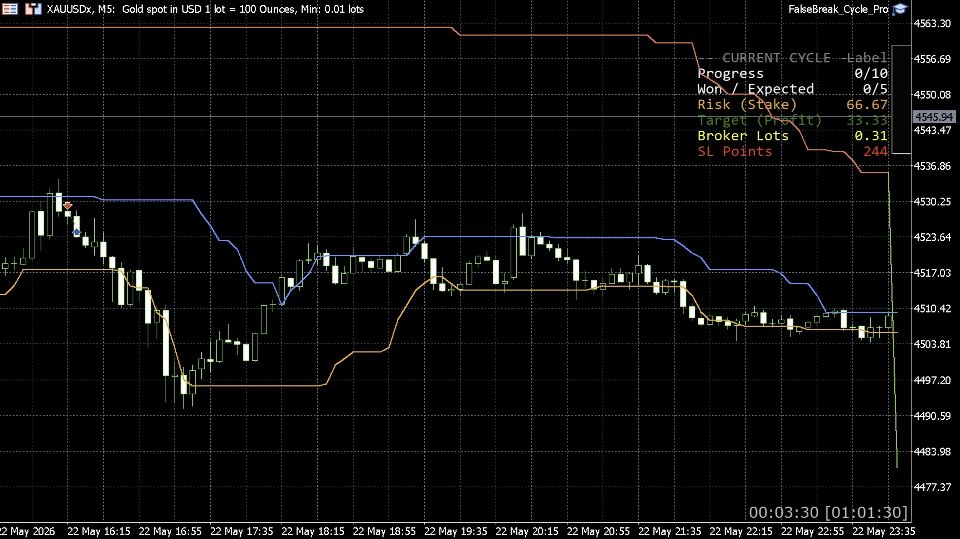This screenshot has height=539, width=960.
Task: Click price scale label 4510.42
Action: 932,308
